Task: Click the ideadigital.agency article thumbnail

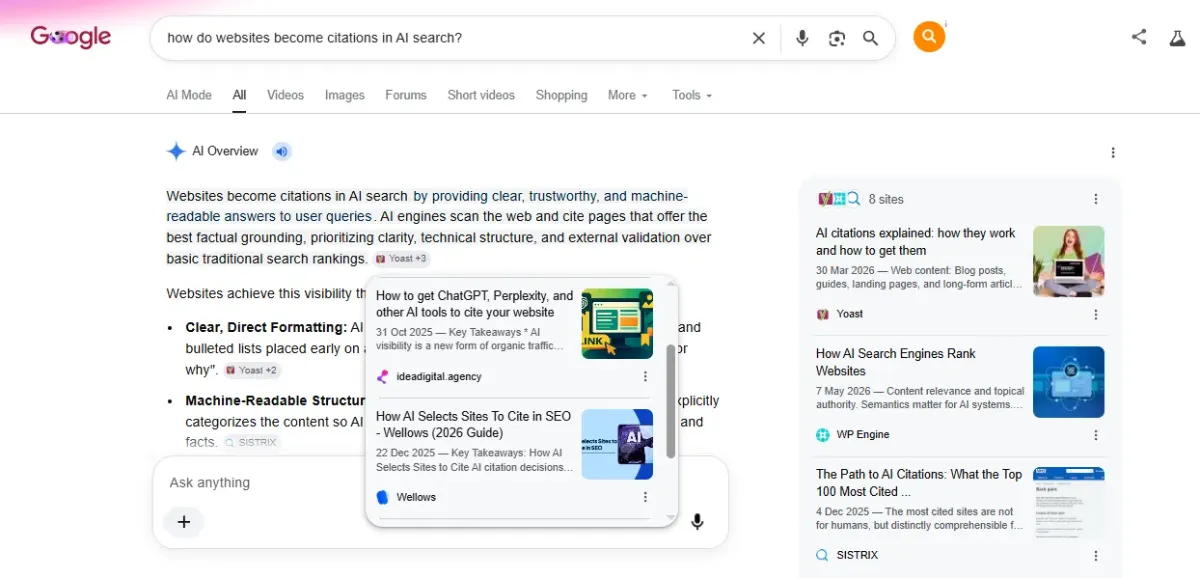Action: tap(617, 324)
